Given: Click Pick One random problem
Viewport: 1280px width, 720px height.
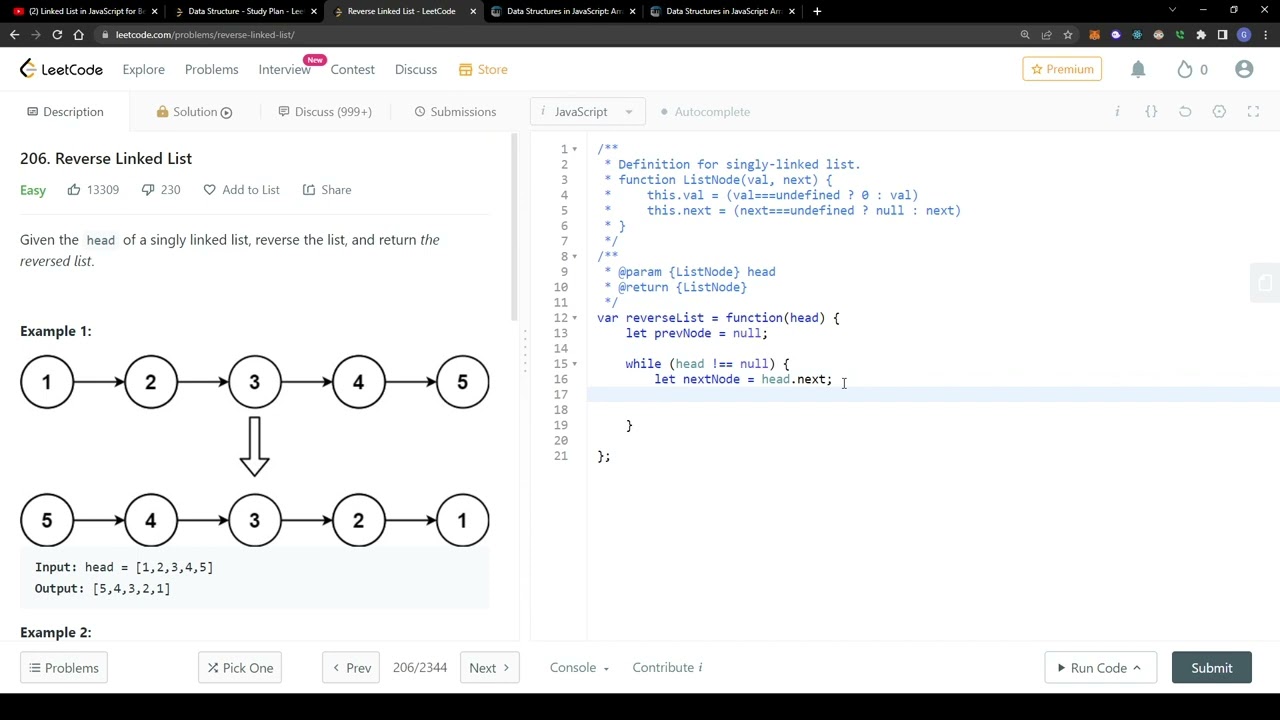Looking at the screenshot, I should (240, 668).
